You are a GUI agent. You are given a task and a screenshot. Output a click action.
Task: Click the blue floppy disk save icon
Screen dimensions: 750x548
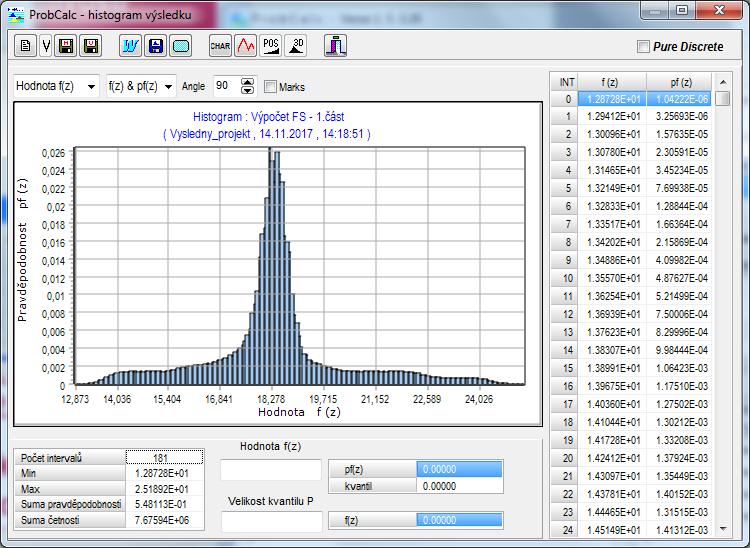click(x=155, y=46)
